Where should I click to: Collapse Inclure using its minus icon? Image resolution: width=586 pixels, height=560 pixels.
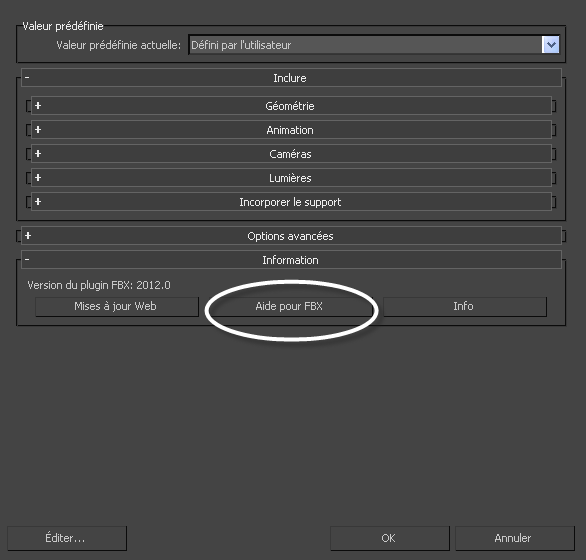pyautogui.click(x=27, y=77)
